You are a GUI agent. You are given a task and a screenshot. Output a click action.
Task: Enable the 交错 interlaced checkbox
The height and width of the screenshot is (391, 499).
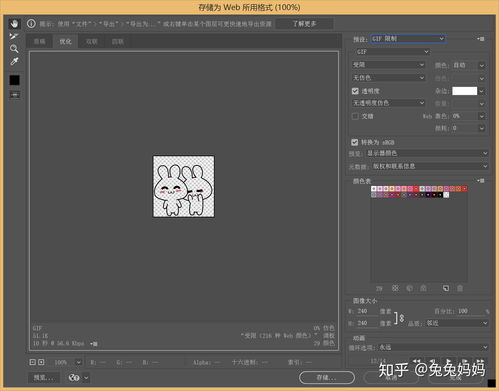tap(355, 116)
